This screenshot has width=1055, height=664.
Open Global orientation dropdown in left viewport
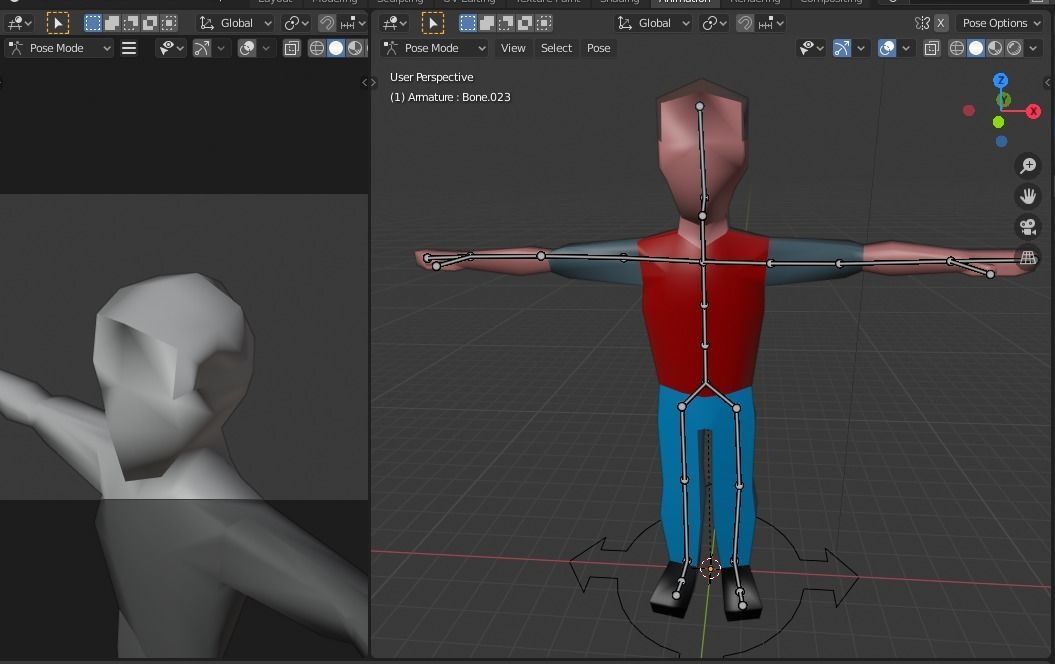pyautogui.click(x=235, y=24)
